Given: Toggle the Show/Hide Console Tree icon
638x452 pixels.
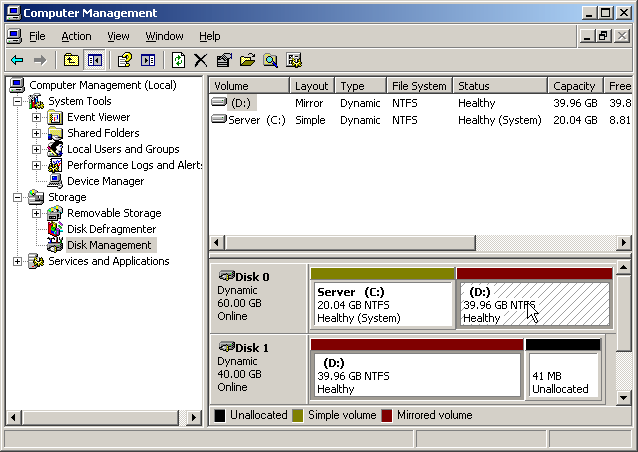Looking at the screenshot, I should point(94,61).
